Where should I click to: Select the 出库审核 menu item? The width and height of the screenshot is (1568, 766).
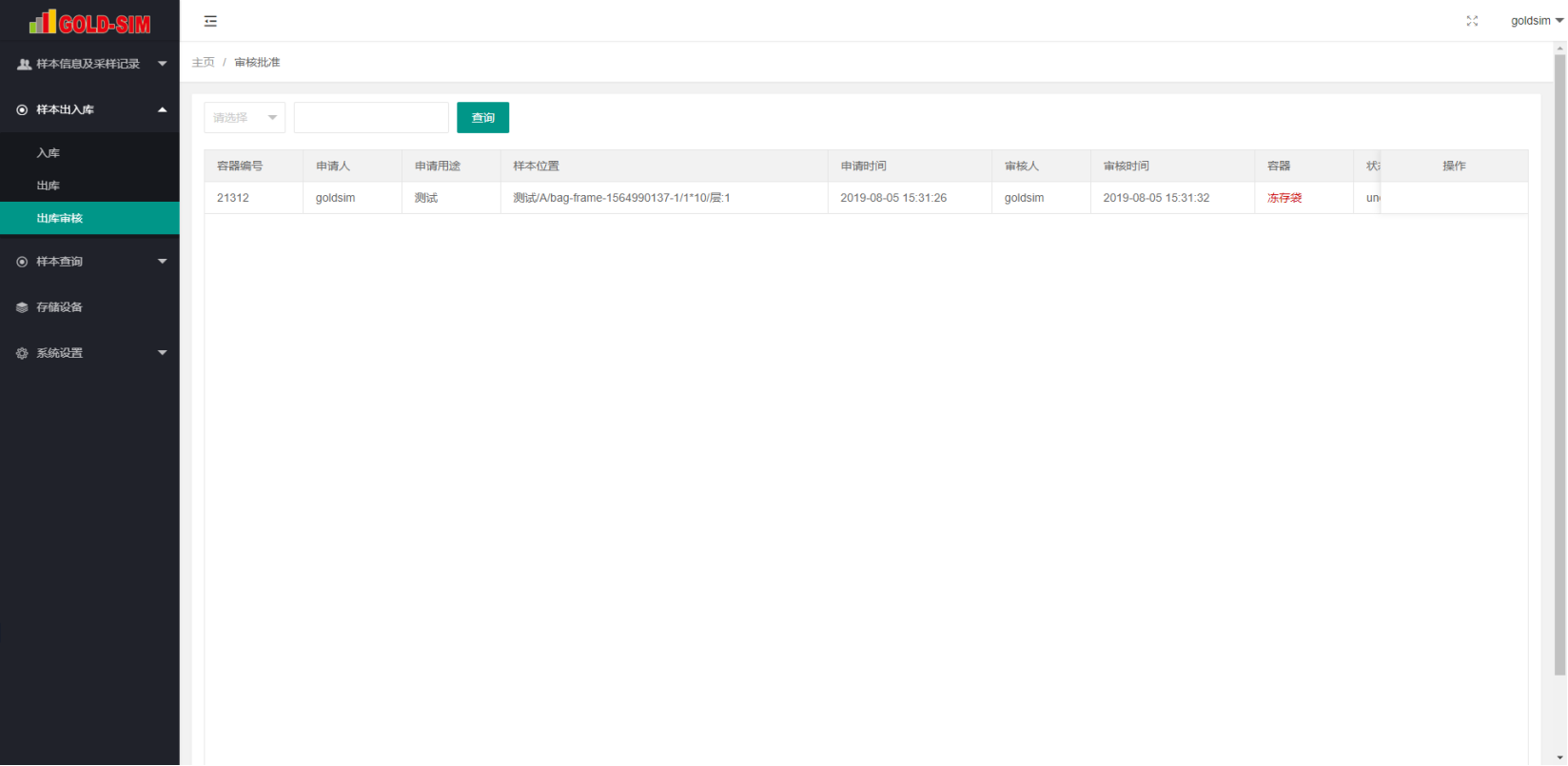tap(60, 218)
